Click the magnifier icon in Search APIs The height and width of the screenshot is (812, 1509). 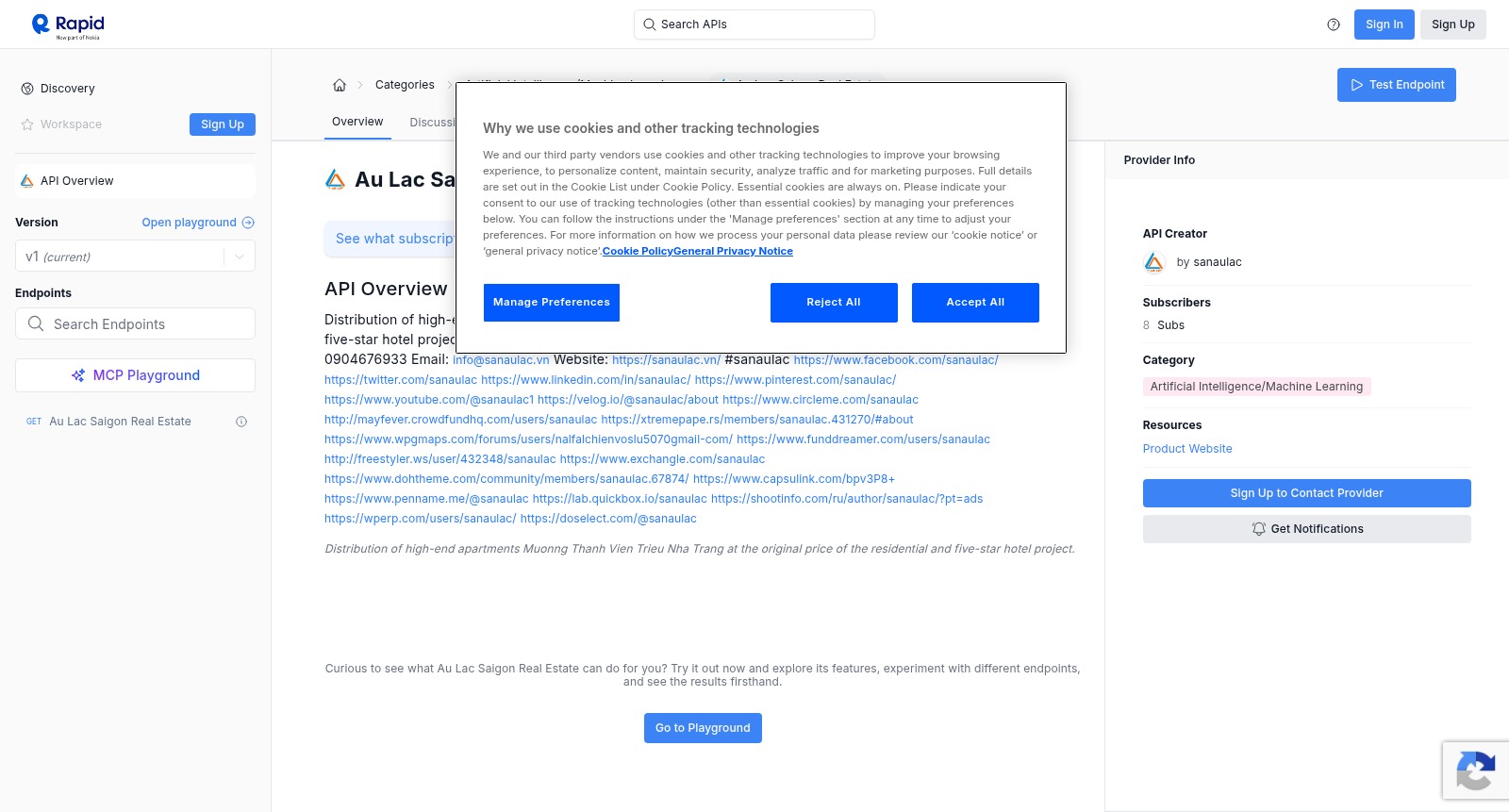click(650, 25)
